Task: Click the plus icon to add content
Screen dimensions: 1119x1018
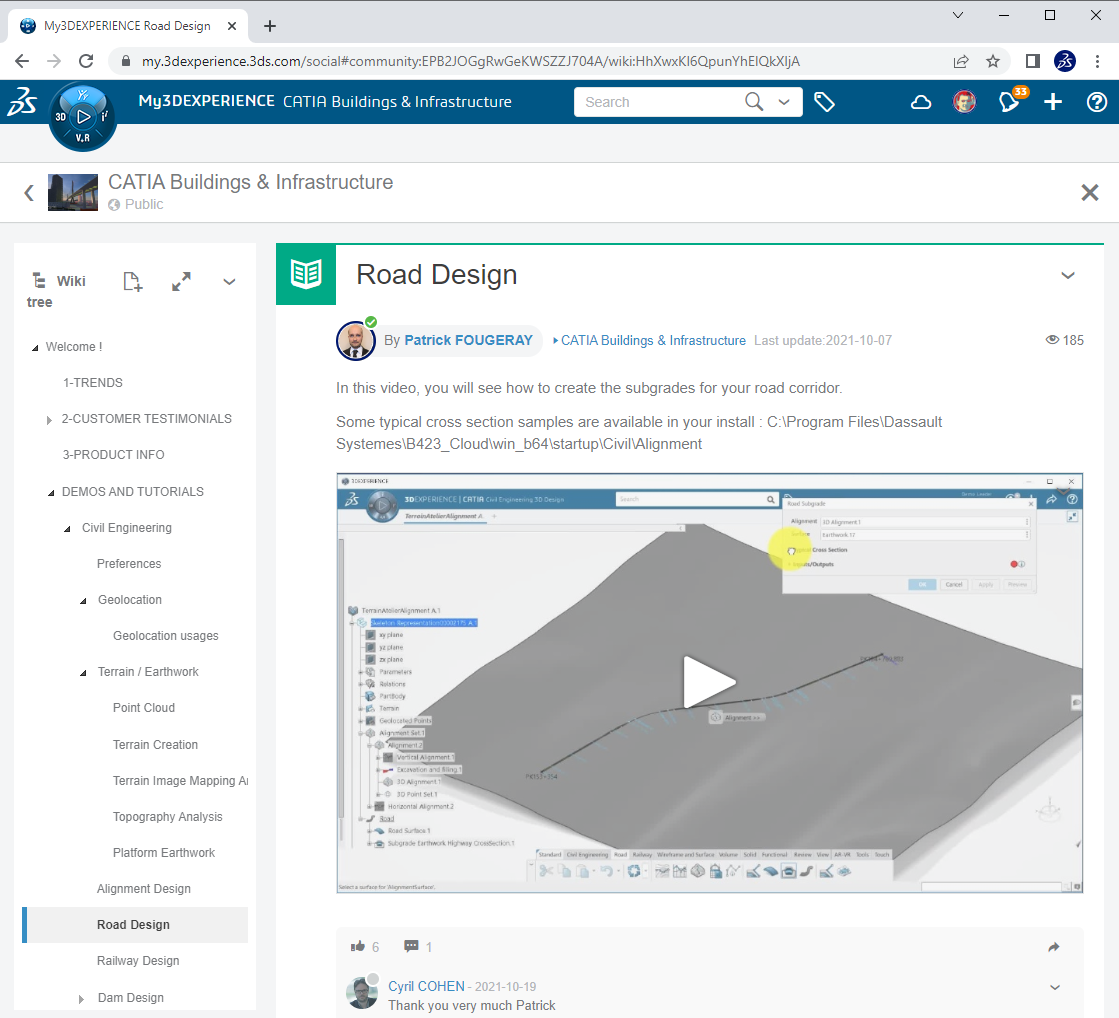Action: [1053, 101]
